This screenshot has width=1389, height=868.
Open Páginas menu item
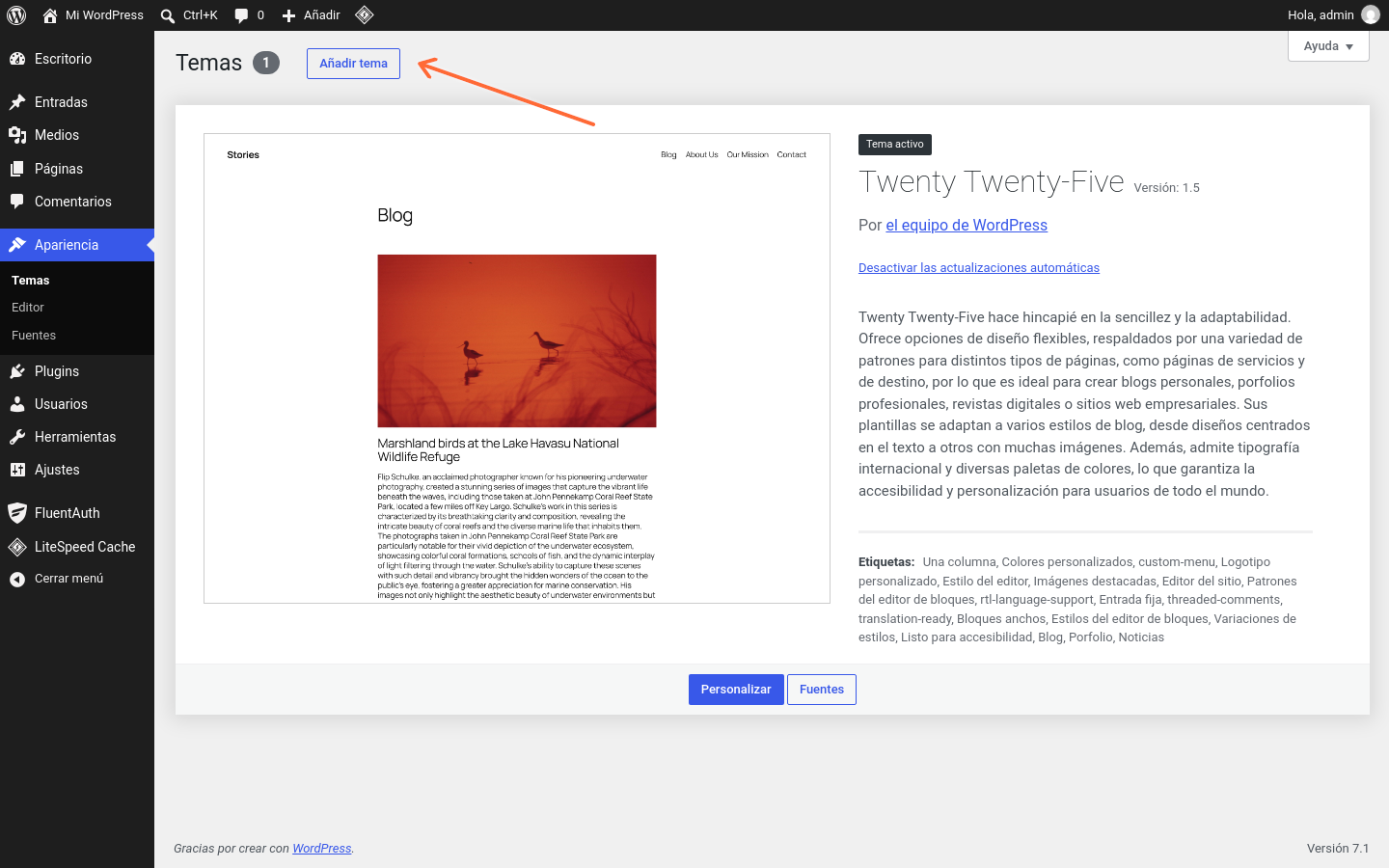point(77,169)
